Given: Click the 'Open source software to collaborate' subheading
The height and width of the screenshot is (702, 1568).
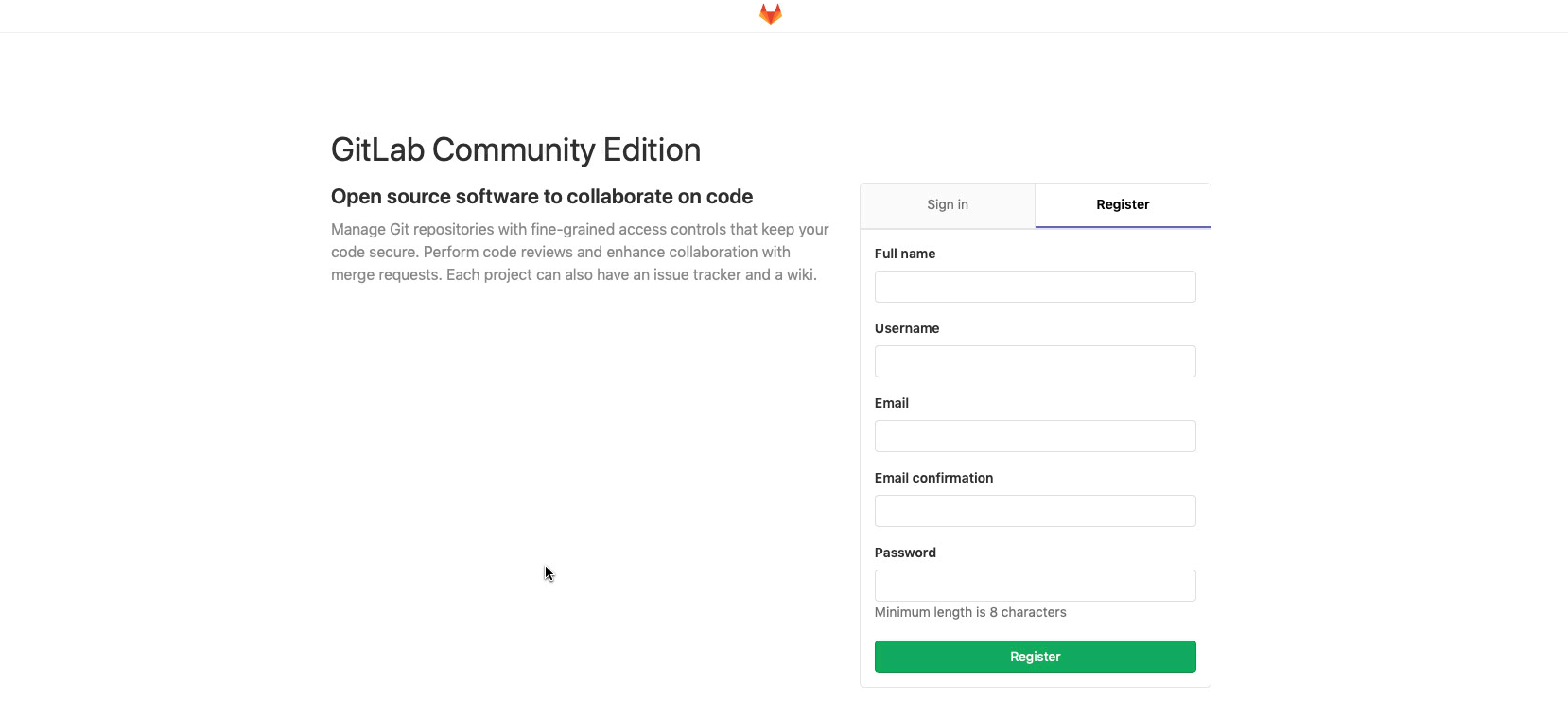Looking at the screenshot, I should (x=541, y=197).
